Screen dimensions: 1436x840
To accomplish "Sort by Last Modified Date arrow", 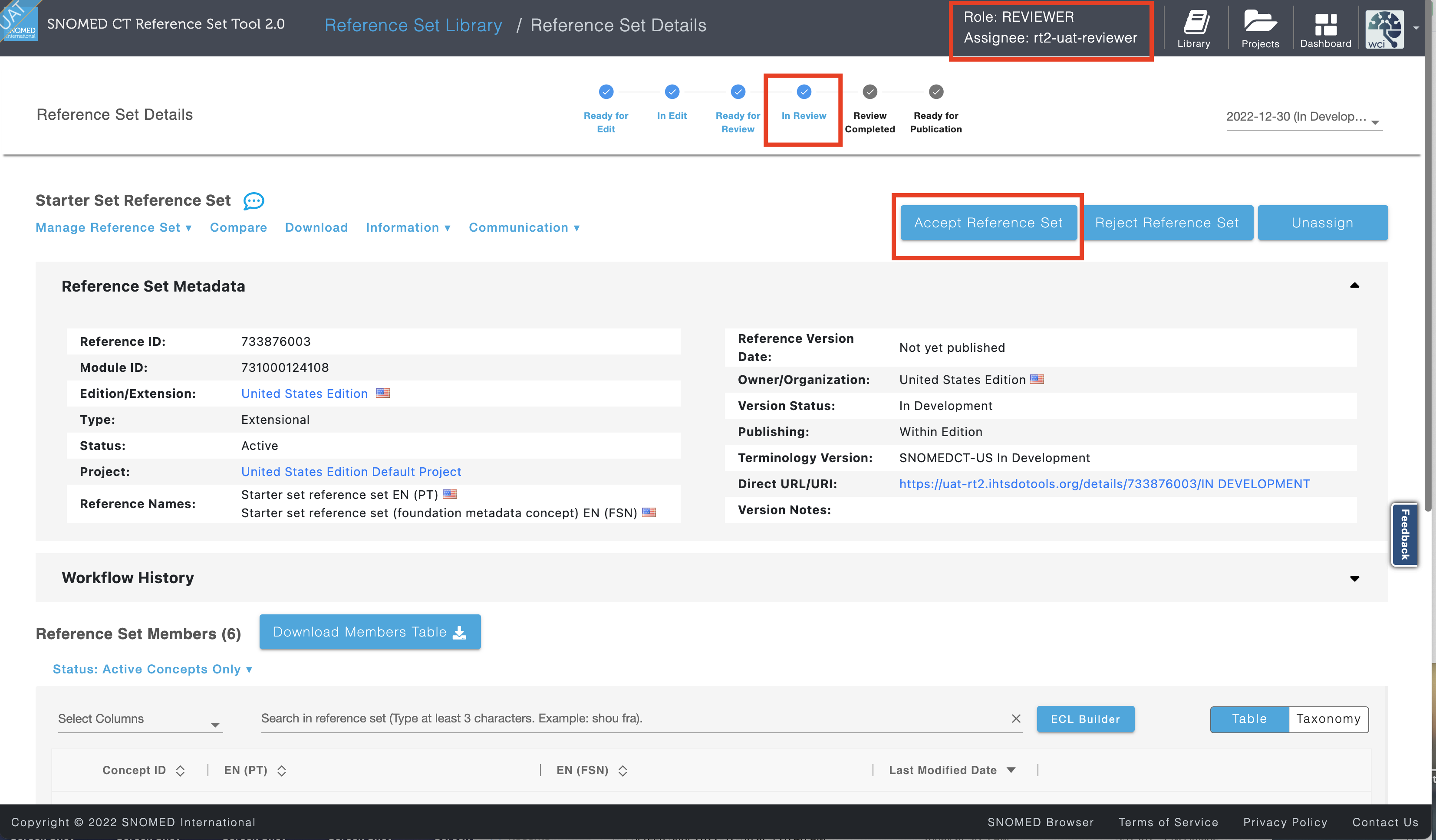I will tap(1011, 770).
